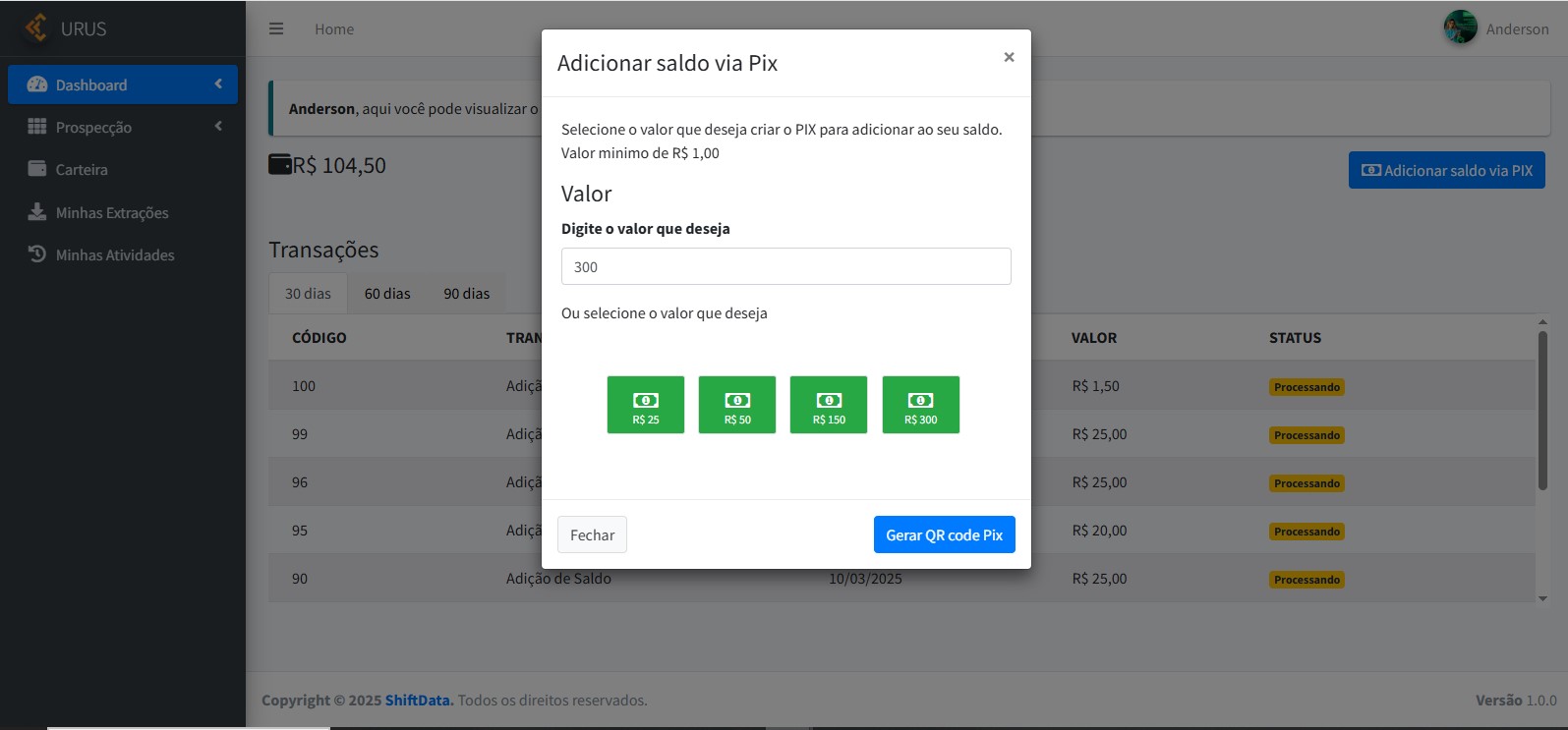The width and height of the screenshot is (1568, 730).
Task: Switch to the 60 dias tab
Action: [387, 294]
